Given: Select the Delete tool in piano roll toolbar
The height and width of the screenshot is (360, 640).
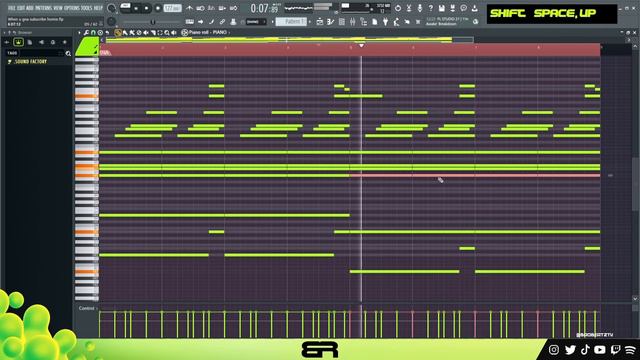Looking at the screenshot, I should tap(139, 33).
